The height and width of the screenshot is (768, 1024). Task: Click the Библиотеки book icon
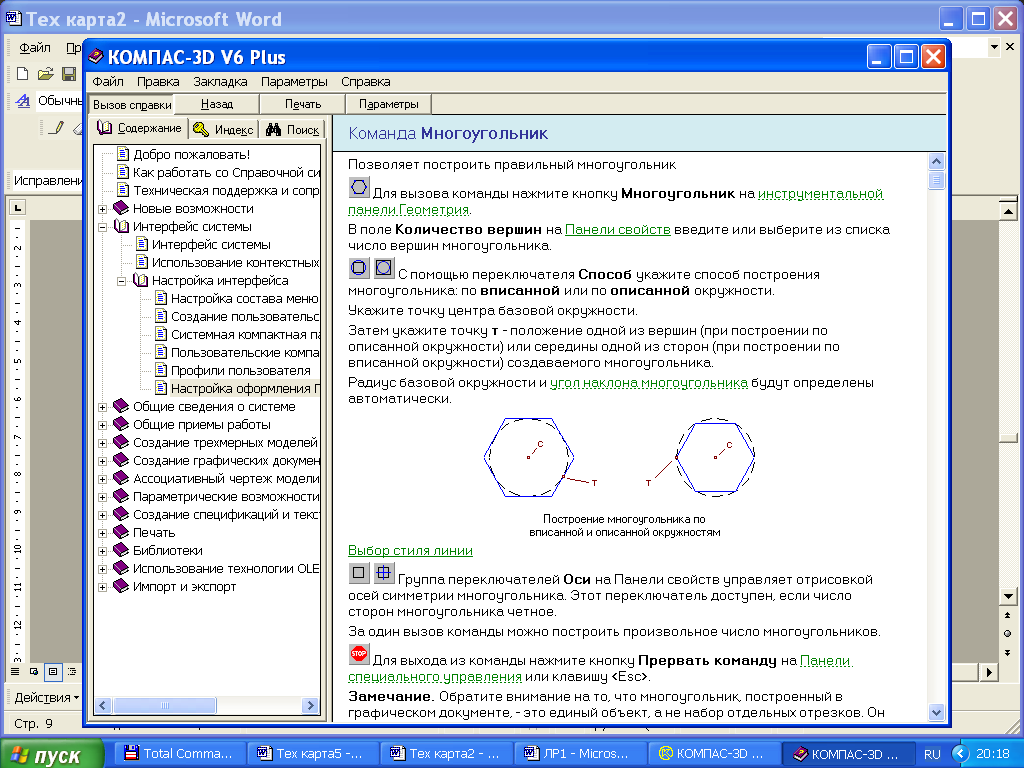(121, 551)
